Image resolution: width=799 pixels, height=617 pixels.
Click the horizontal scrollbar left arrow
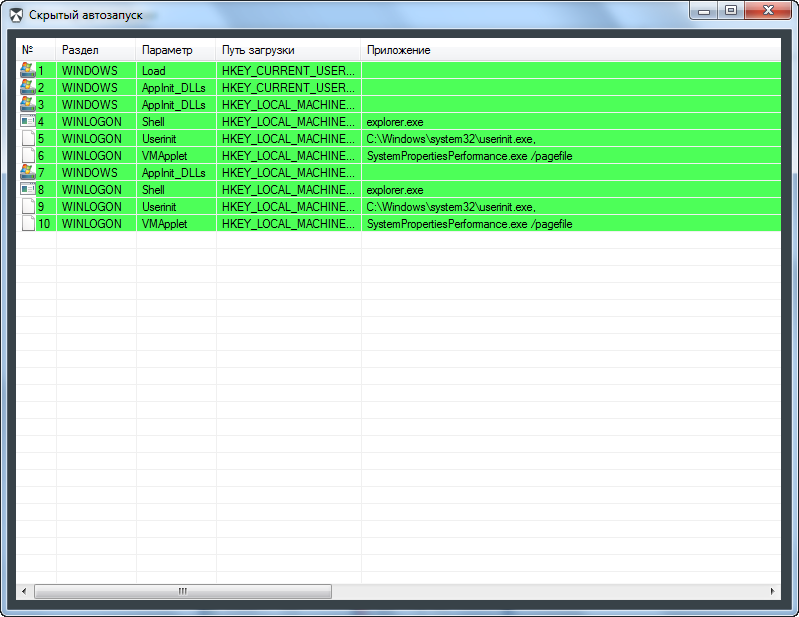pos(24,591)
